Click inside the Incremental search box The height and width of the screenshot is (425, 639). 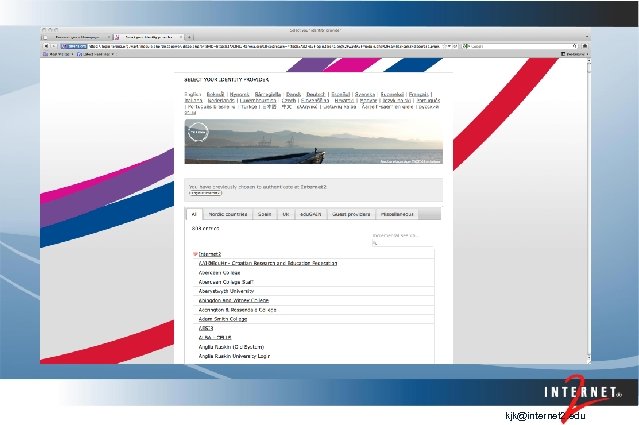(x=402, y=243)
